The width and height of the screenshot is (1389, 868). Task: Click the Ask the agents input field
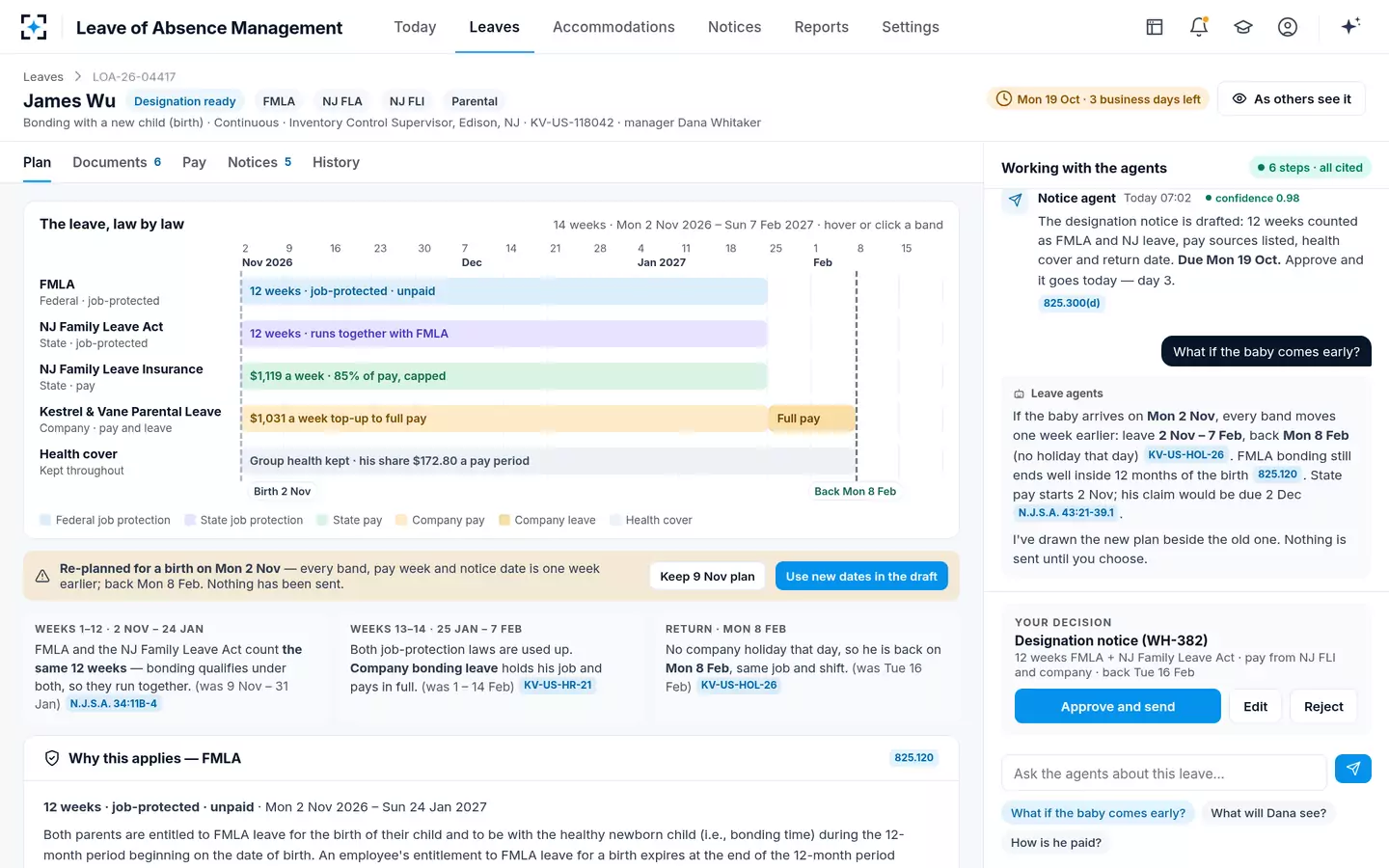pyautogui.click(x=1164, y=773)
